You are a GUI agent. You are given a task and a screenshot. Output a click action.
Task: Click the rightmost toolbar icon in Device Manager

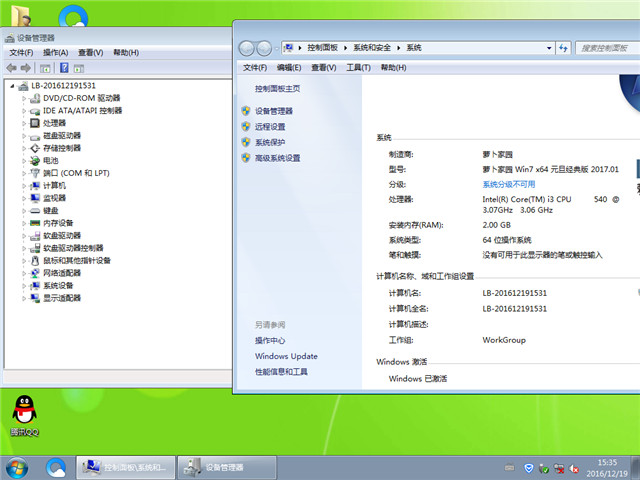(x=79, y=68)
